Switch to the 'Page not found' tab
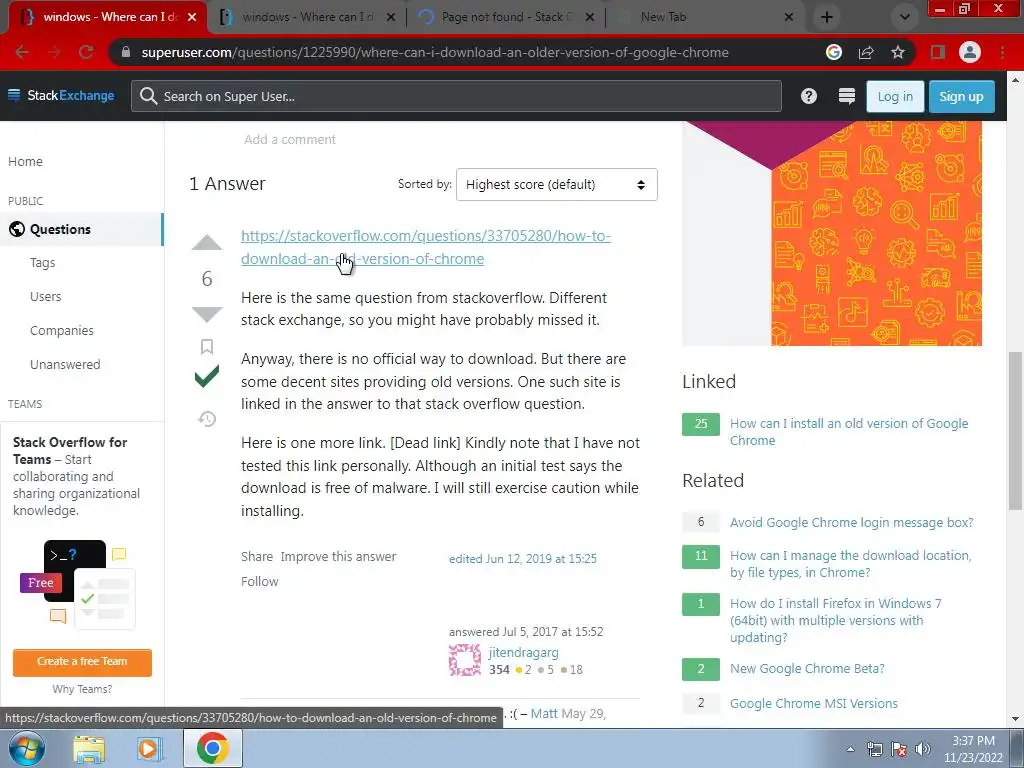The width and height of the screenshot is (1024, 768). coord(505,17)
